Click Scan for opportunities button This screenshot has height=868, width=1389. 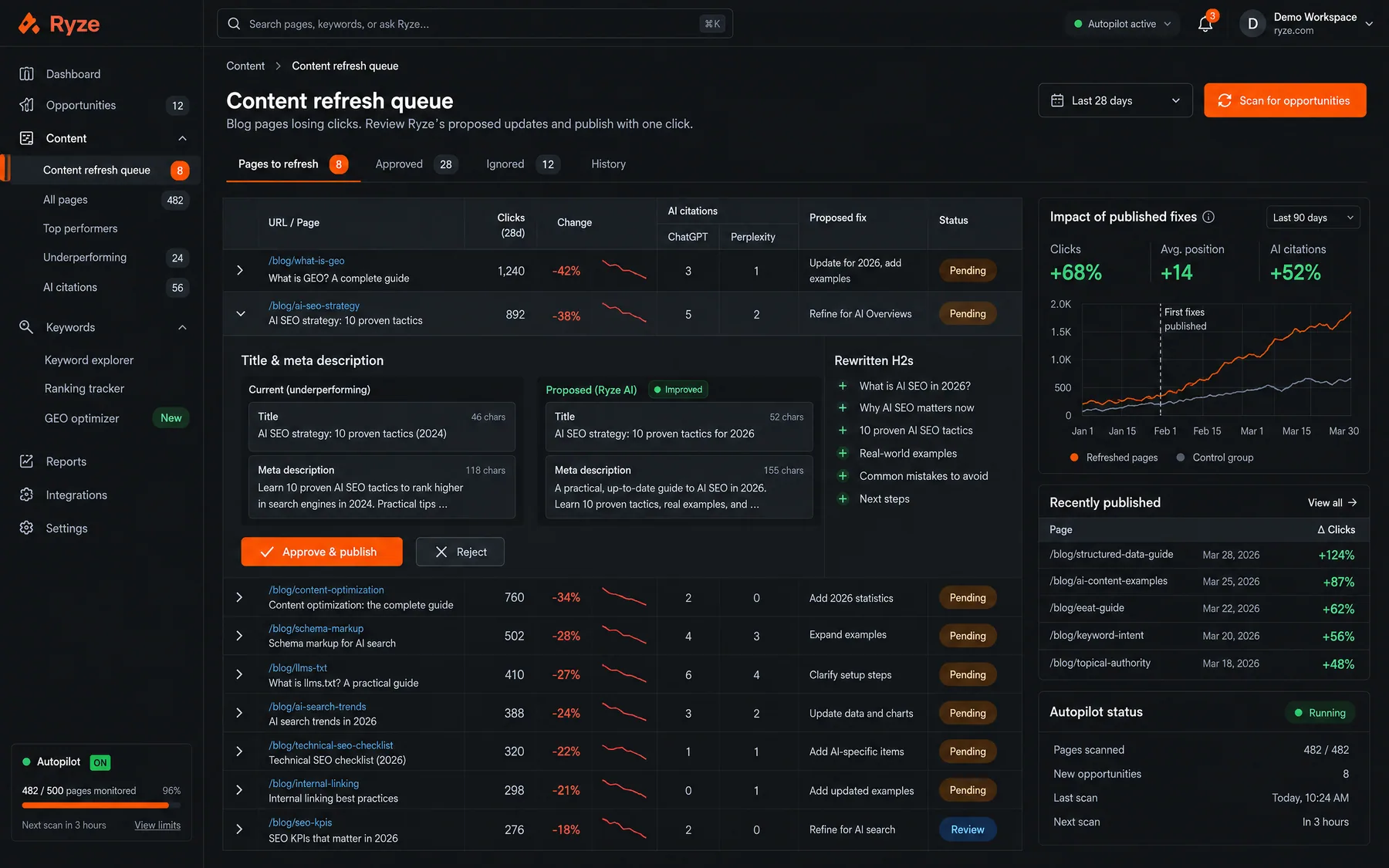[1285, 100]
